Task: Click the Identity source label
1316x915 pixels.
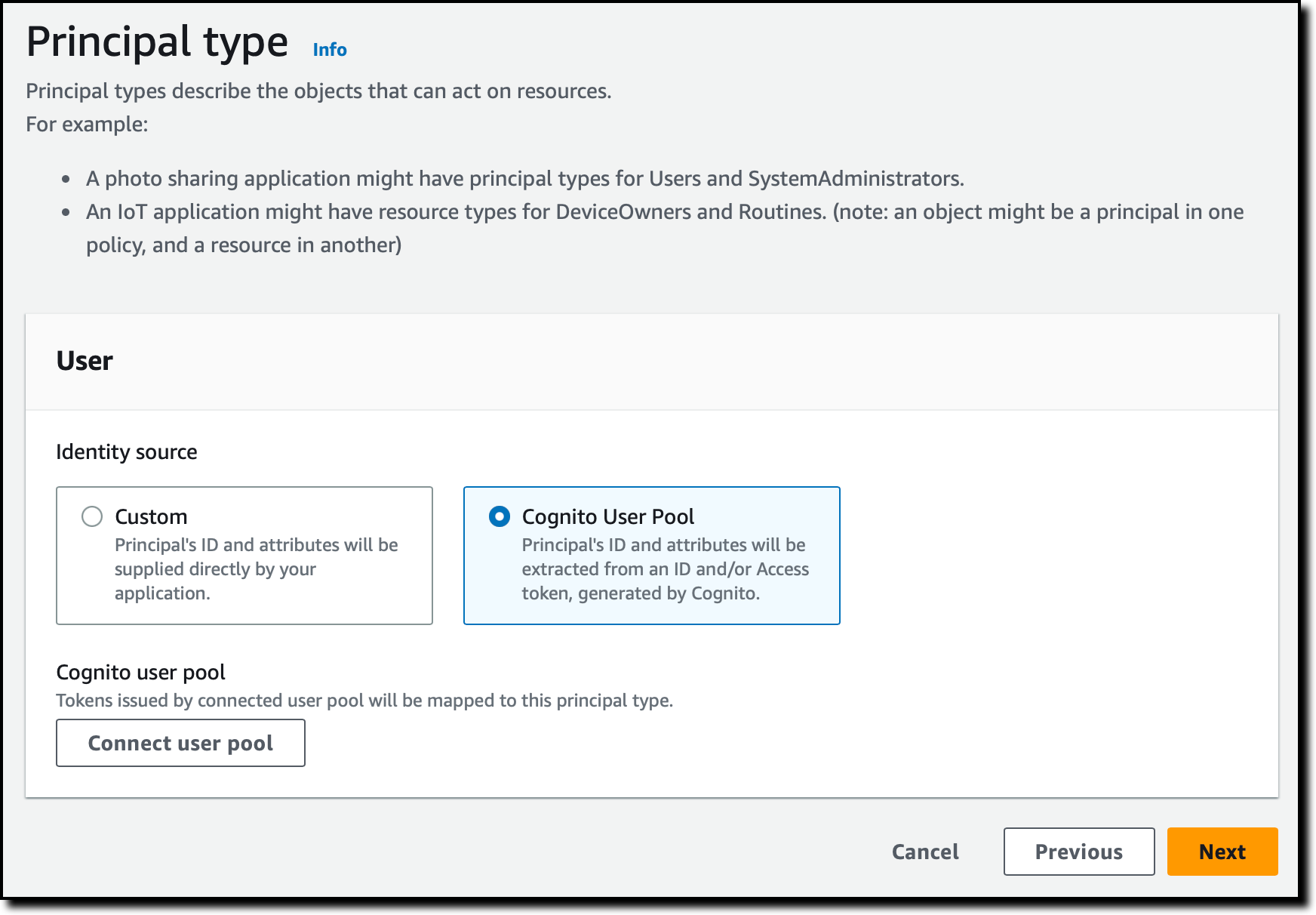Action: coord(127,451)
